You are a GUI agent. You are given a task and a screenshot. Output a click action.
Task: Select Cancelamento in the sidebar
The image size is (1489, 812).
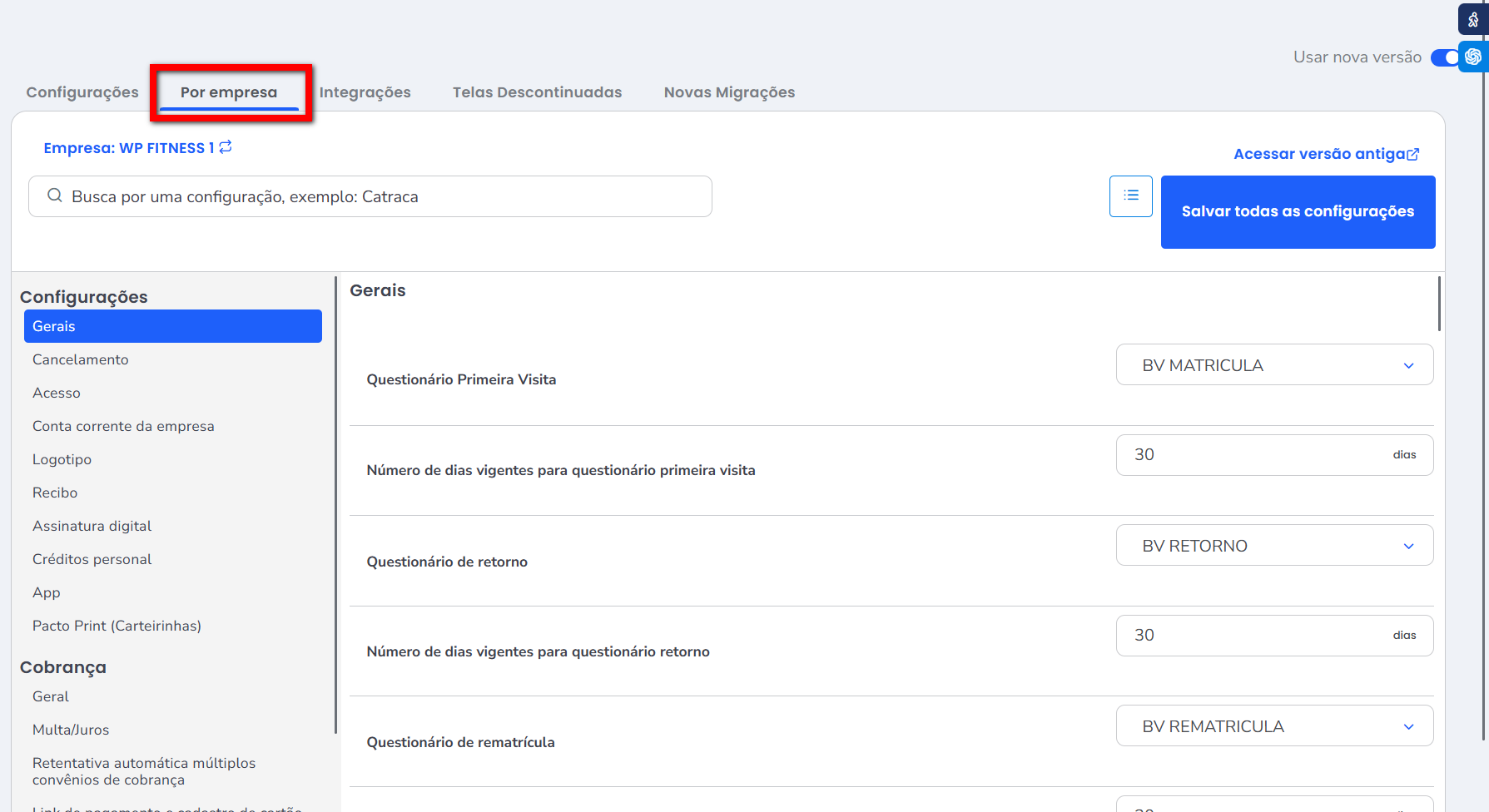coord(81,359)
